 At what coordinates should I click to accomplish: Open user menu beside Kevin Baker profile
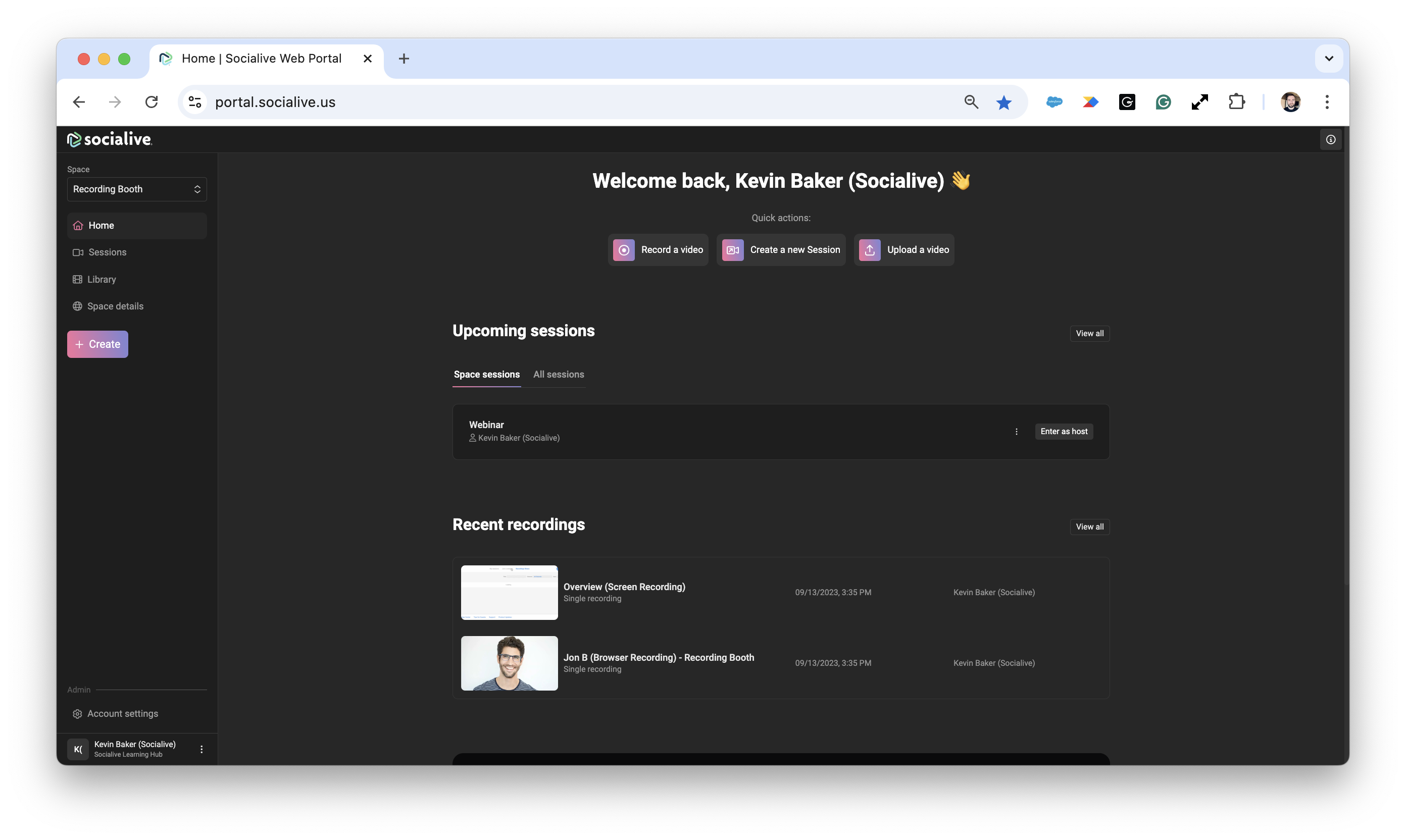[x=201, y=749]
